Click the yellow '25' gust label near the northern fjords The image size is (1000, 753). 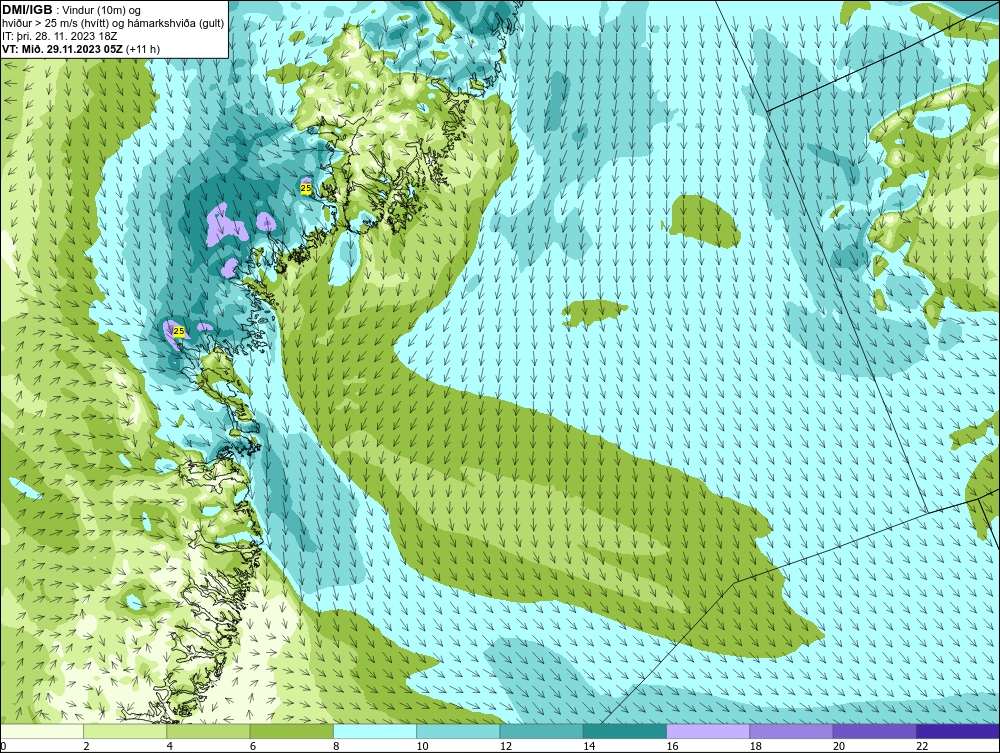tap(306, 188)
